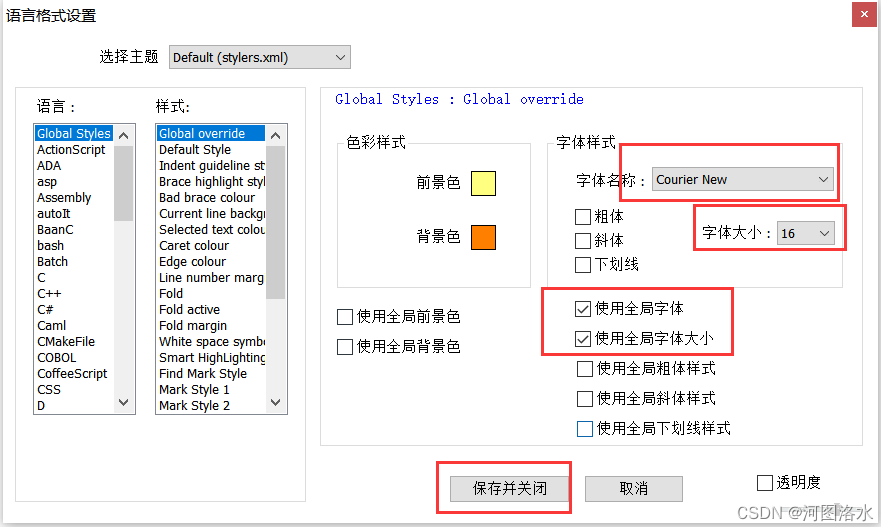Click the orange background color swatch

[x=483, y=237]
